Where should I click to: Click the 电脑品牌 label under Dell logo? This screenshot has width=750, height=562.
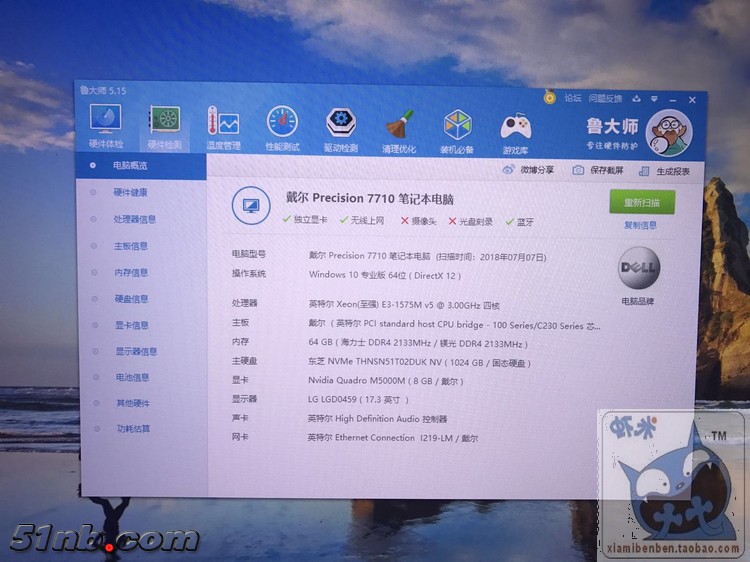(x=638, y=301)
